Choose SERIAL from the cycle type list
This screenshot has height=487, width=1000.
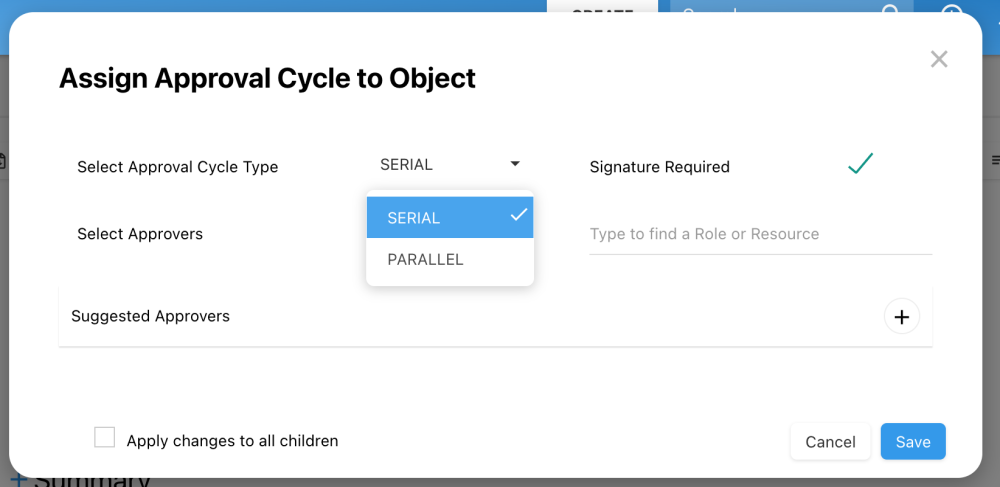[414, 218]
